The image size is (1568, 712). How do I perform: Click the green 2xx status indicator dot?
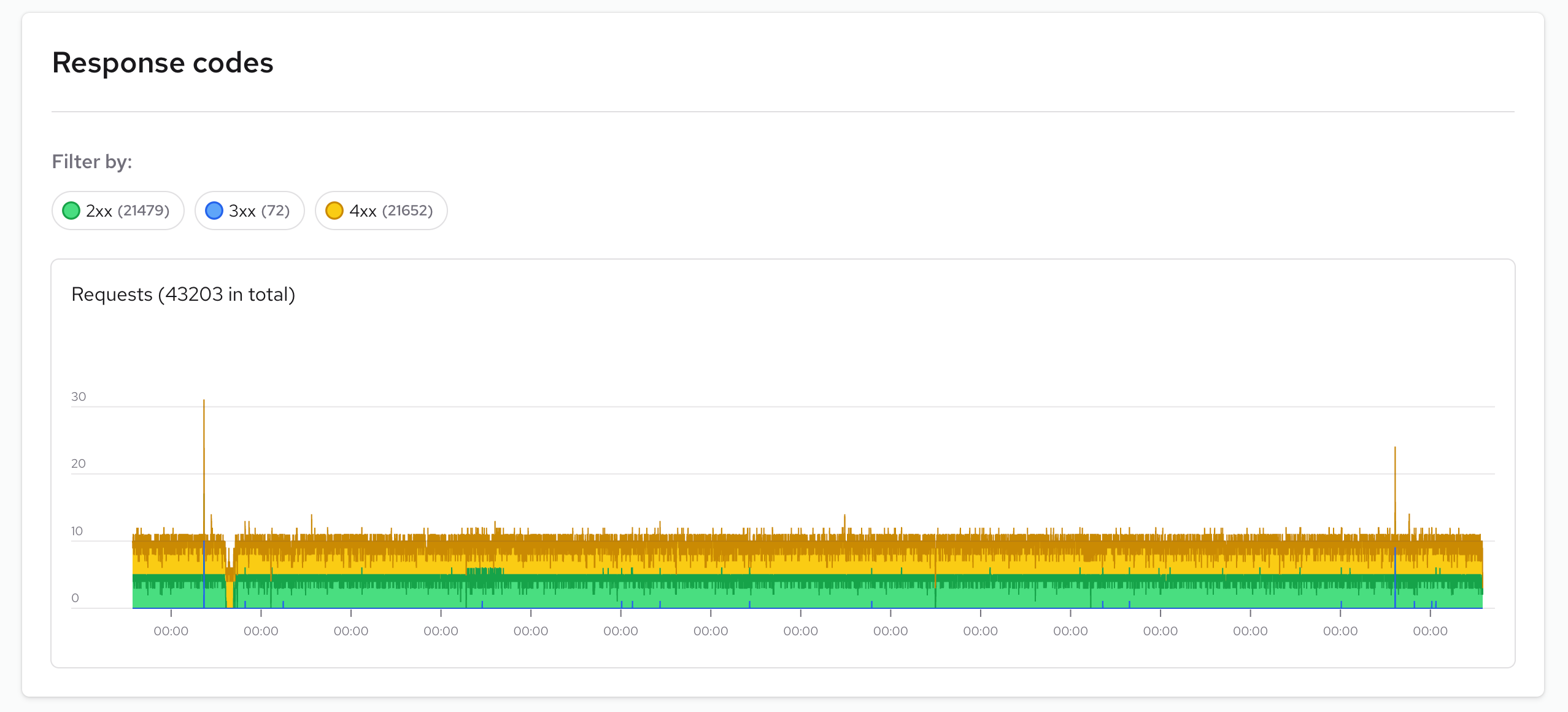[x=72, y=211]
